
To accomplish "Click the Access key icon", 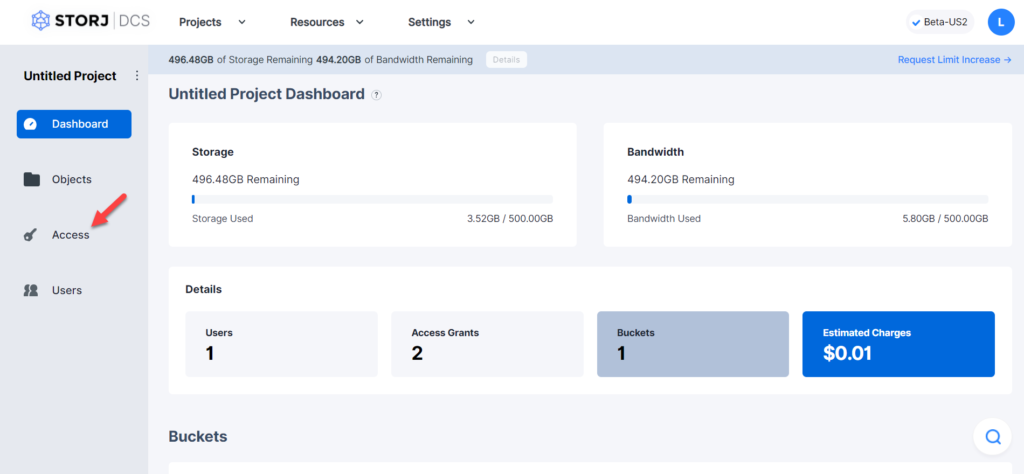I will (30, 235).
